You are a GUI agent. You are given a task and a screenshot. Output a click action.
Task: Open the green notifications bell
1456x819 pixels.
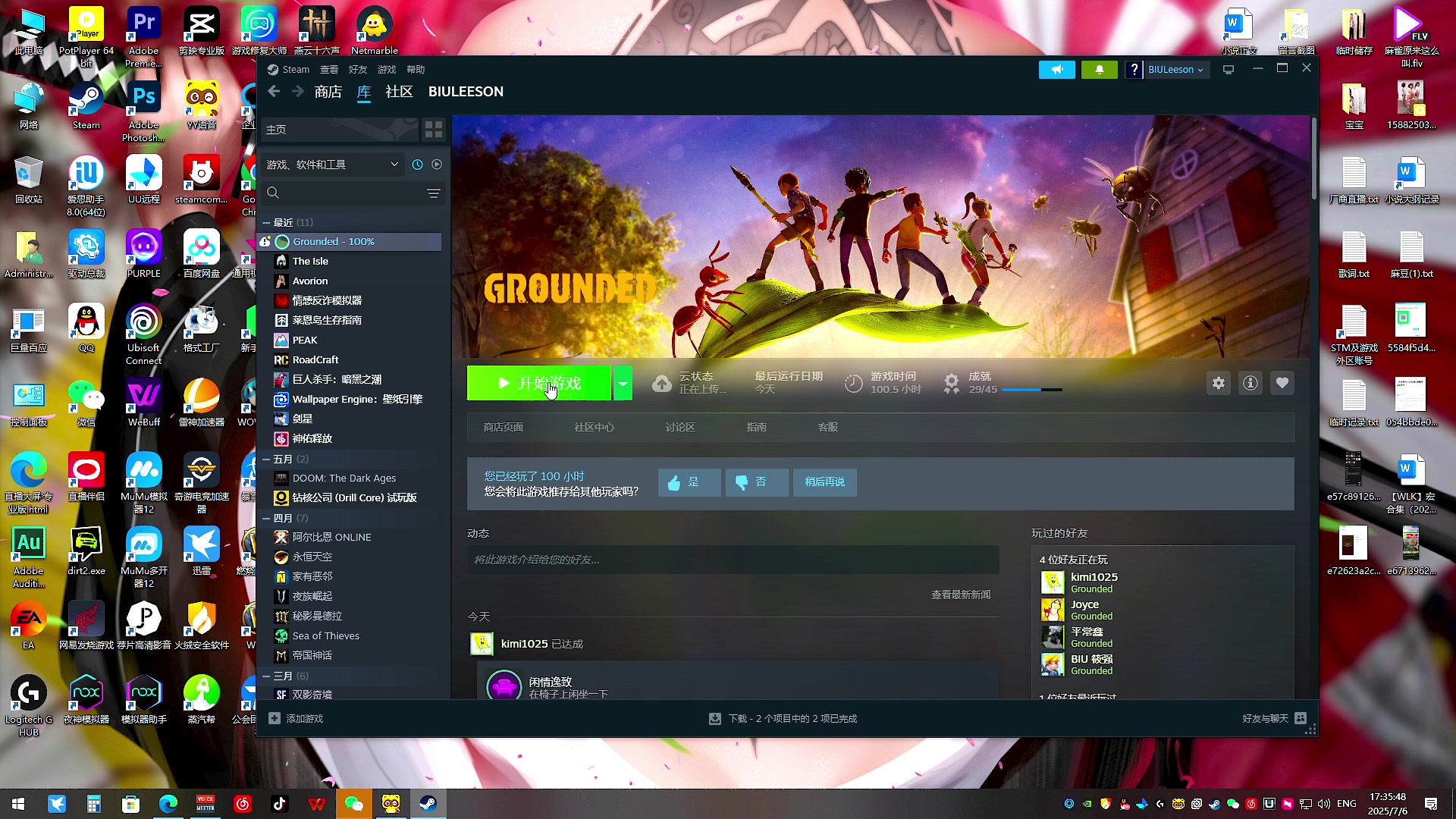point(1100,69)
